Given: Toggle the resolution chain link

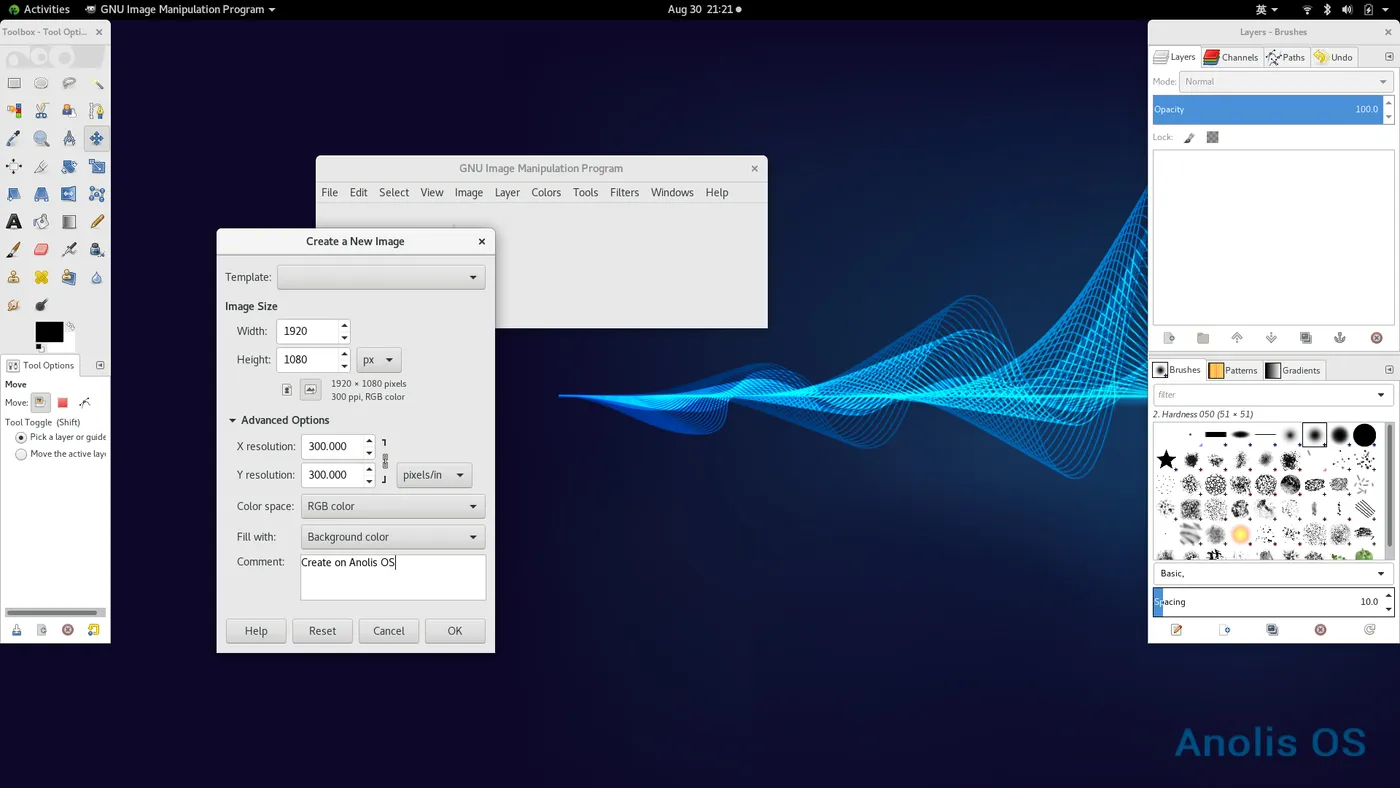Looking at the screenshot, I should 385,461.
